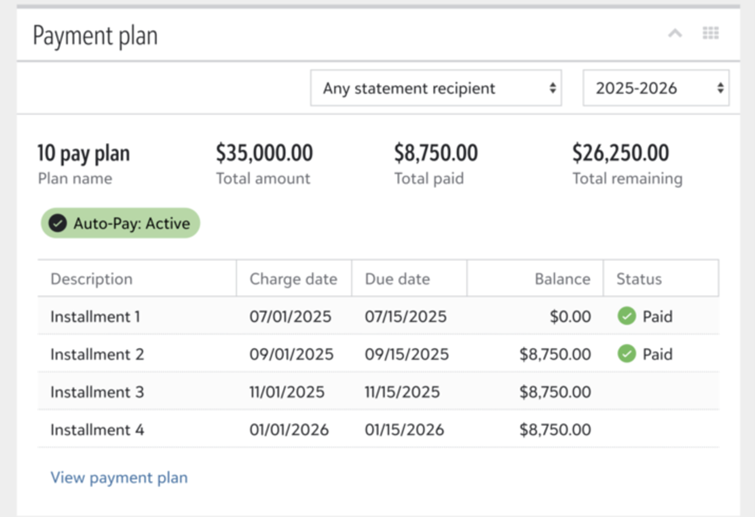Click the $26,250.00 total remaining amount
The height and width of the screenshot is (517, 755).
click(x=621, y=153)
